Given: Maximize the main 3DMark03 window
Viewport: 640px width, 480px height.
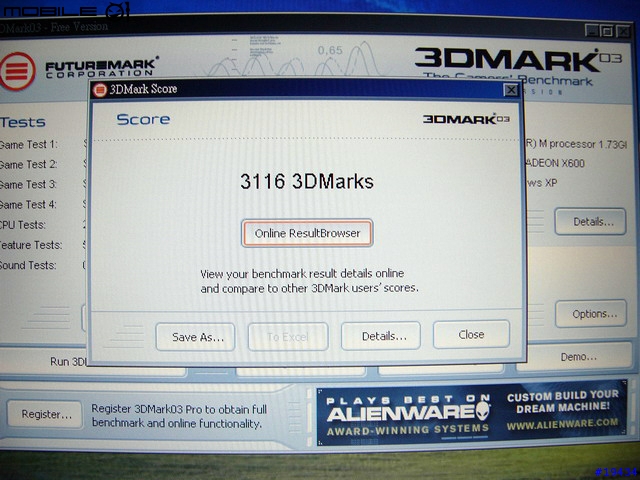Looking at the screenshot, I should pyautogui.click(x=607, y=31).
